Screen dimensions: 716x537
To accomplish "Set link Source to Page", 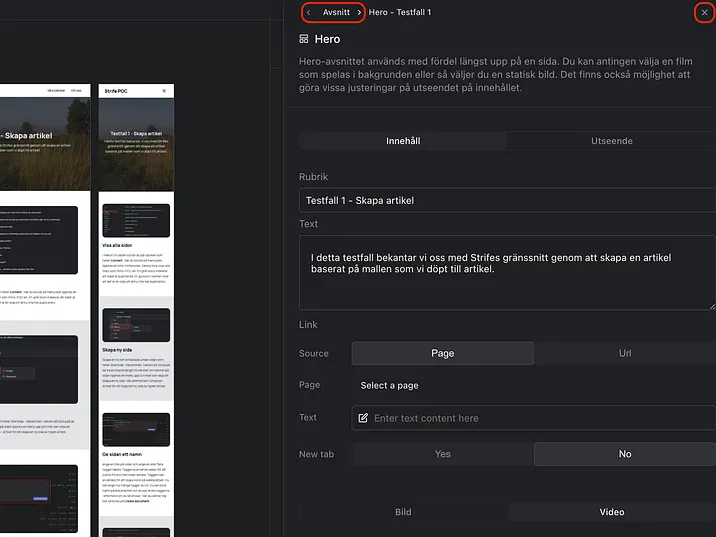I will click(442, 353).
